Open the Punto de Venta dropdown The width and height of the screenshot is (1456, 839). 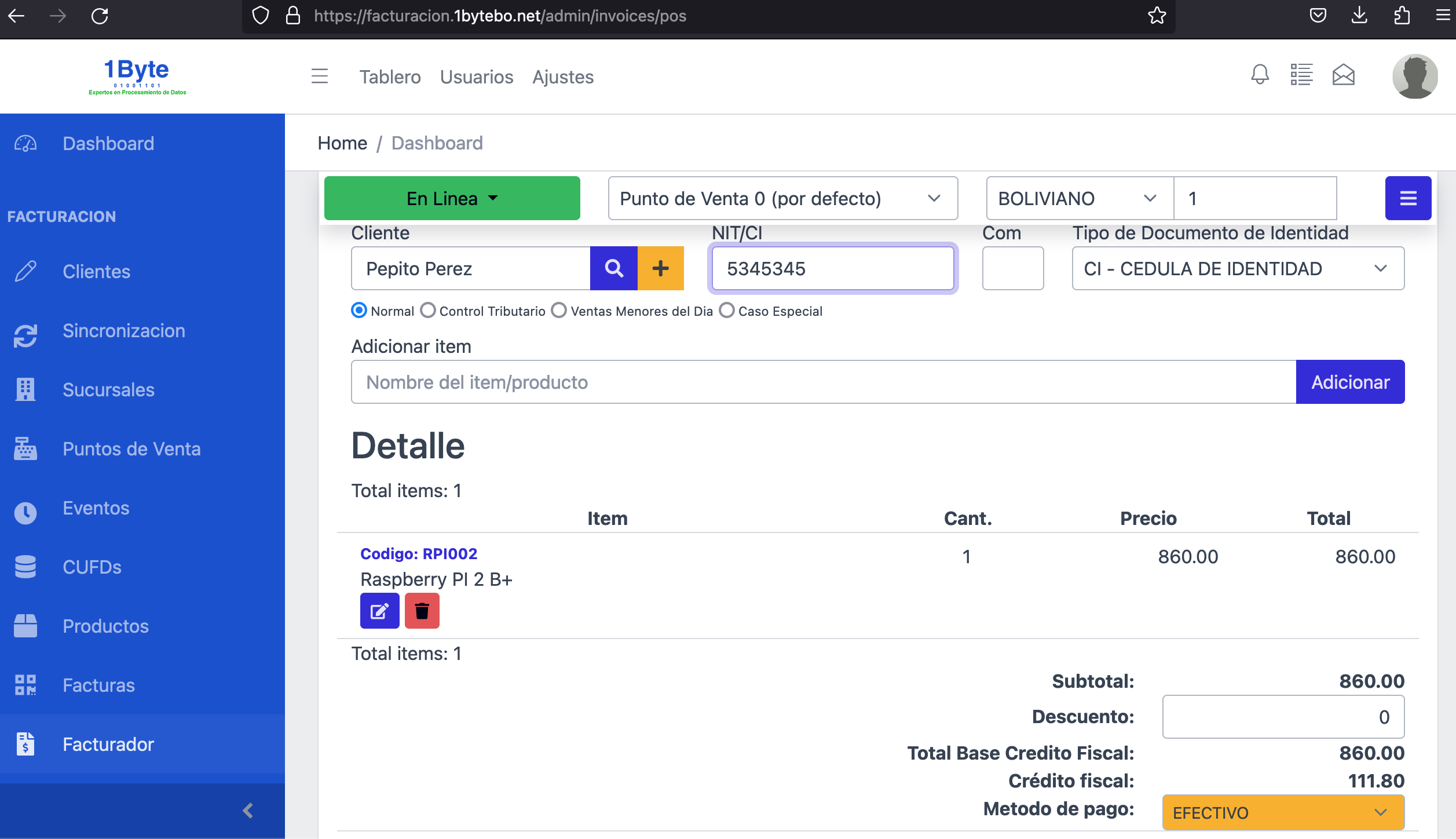point(782,198)
